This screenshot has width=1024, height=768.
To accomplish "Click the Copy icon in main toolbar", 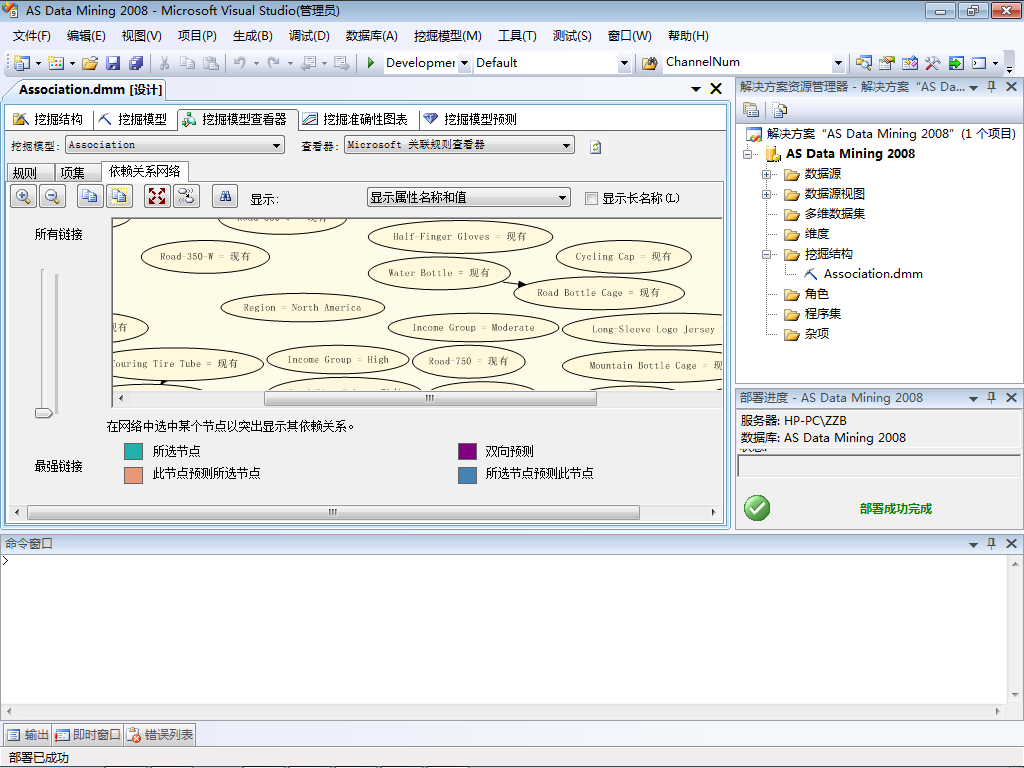I will click(x=187, y=63).
